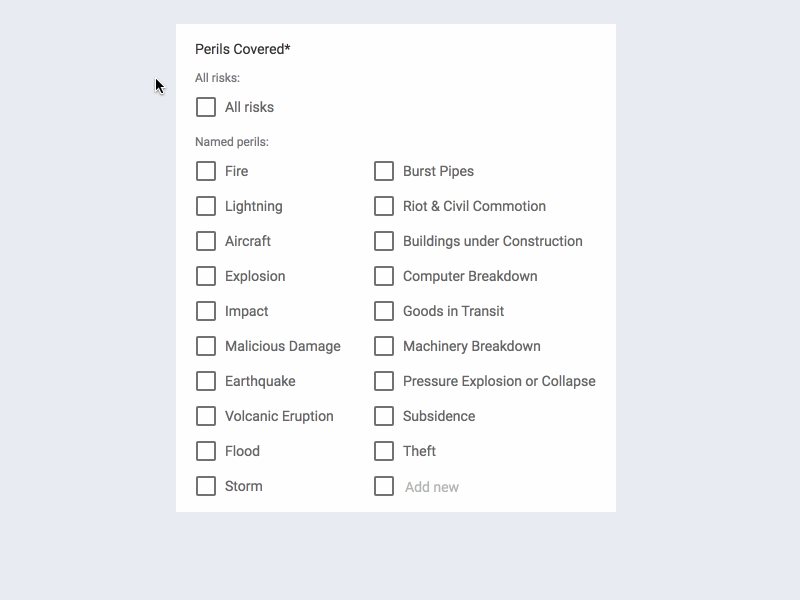Check the Earthquake checkbox
The width and height of the screenshot is (800, 600).
pos(206,381)
